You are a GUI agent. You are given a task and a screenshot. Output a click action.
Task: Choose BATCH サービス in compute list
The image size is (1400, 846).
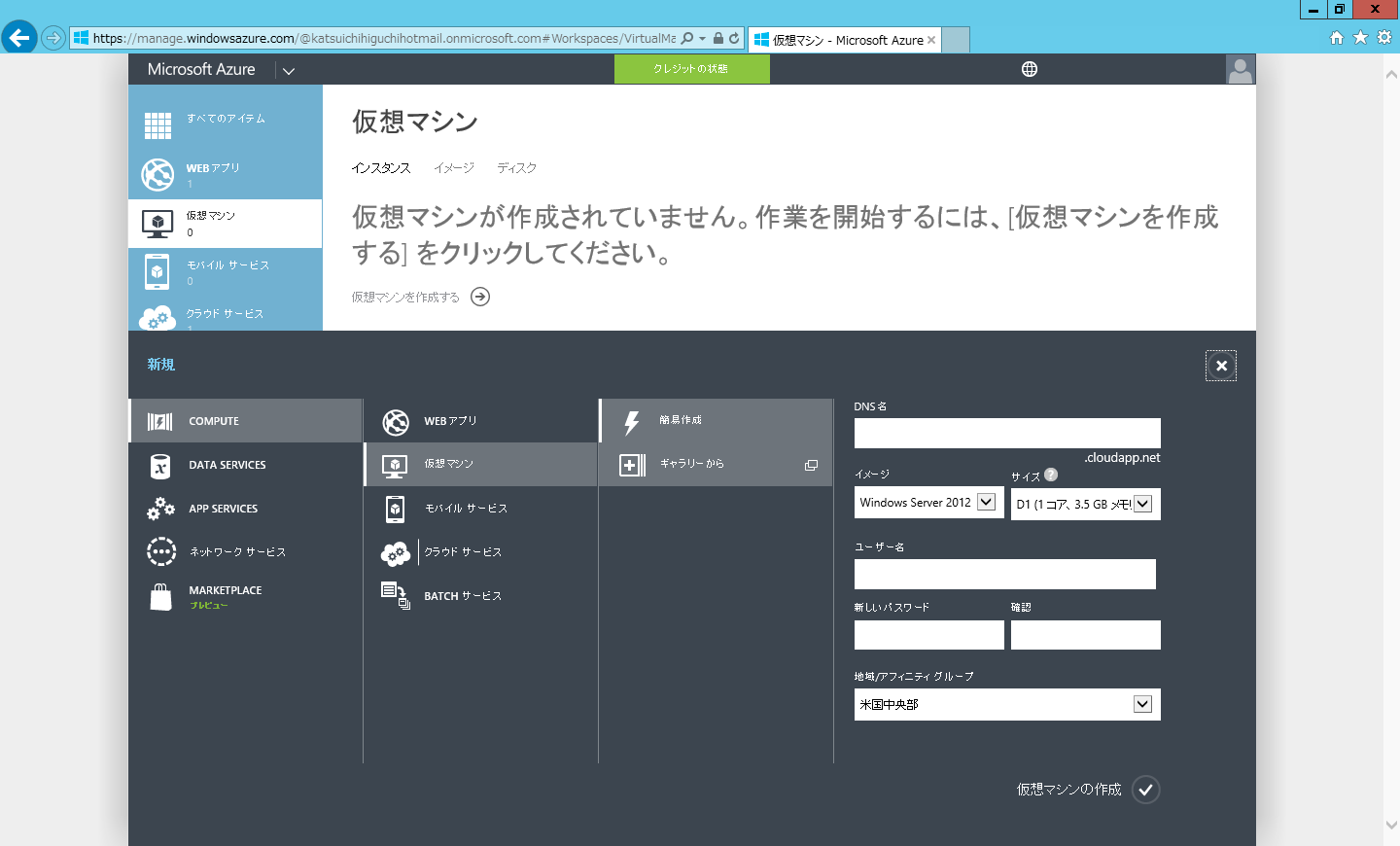click(480, 595)
